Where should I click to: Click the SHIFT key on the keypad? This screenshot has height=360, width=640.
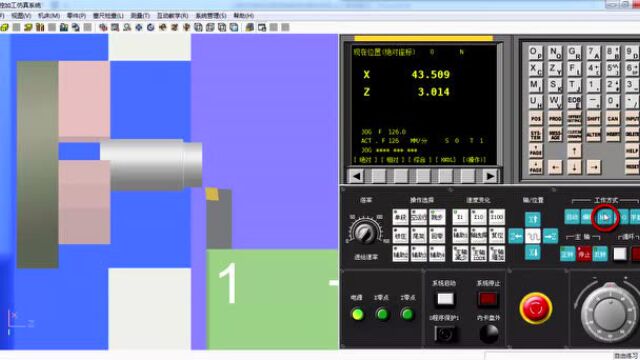593,118
